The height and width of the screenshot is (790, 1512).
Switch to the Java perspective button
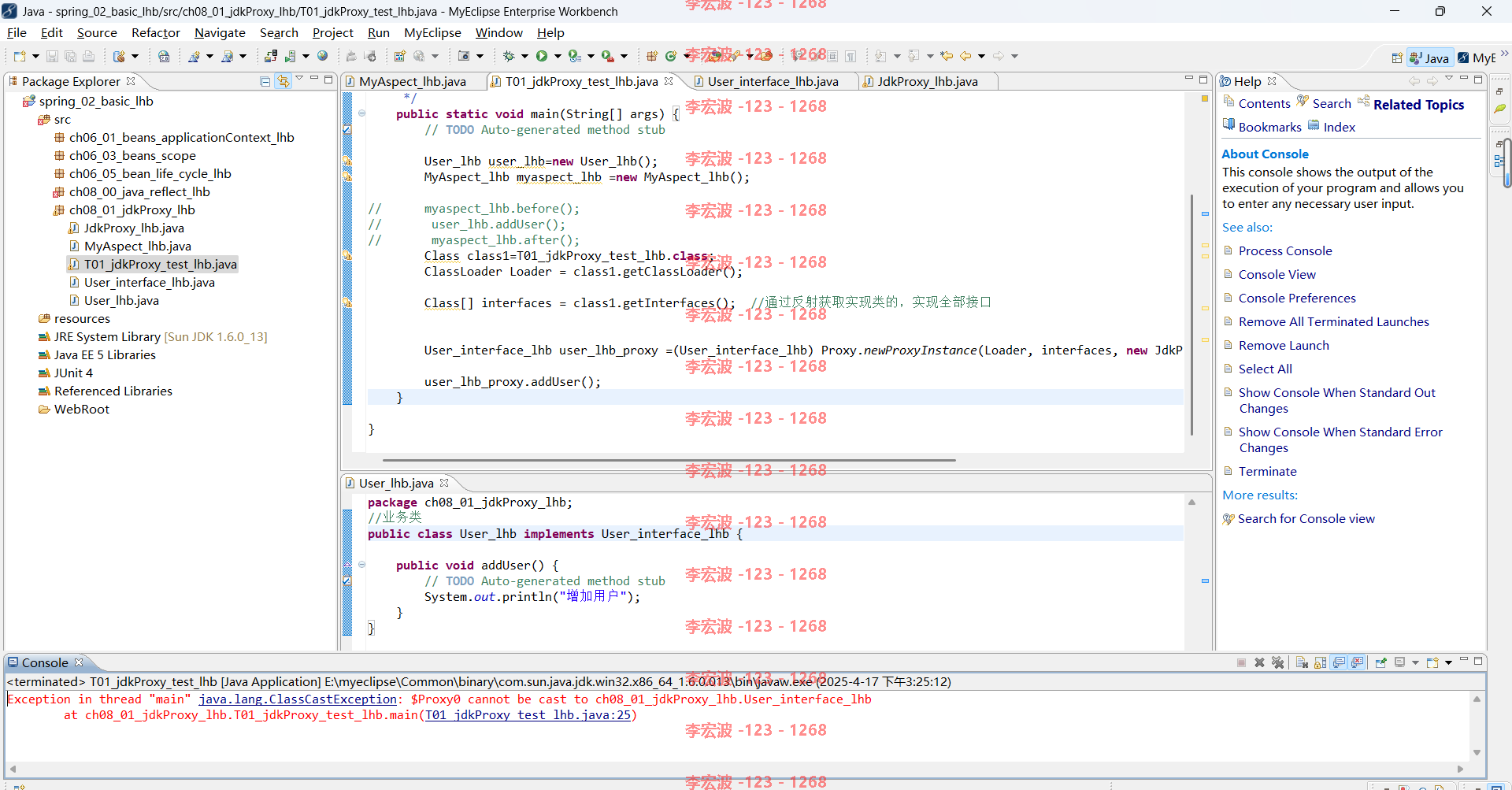coord(1429,57)
